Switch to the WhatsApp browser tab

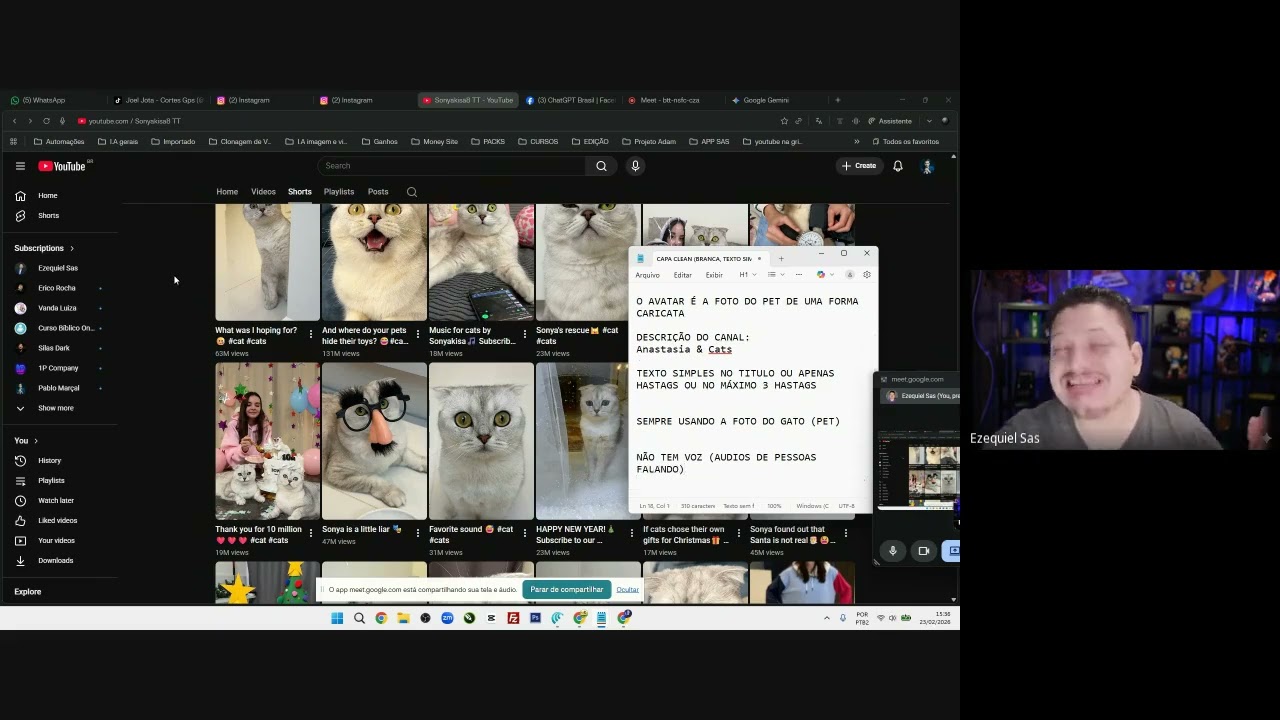[x=53, y=100]
